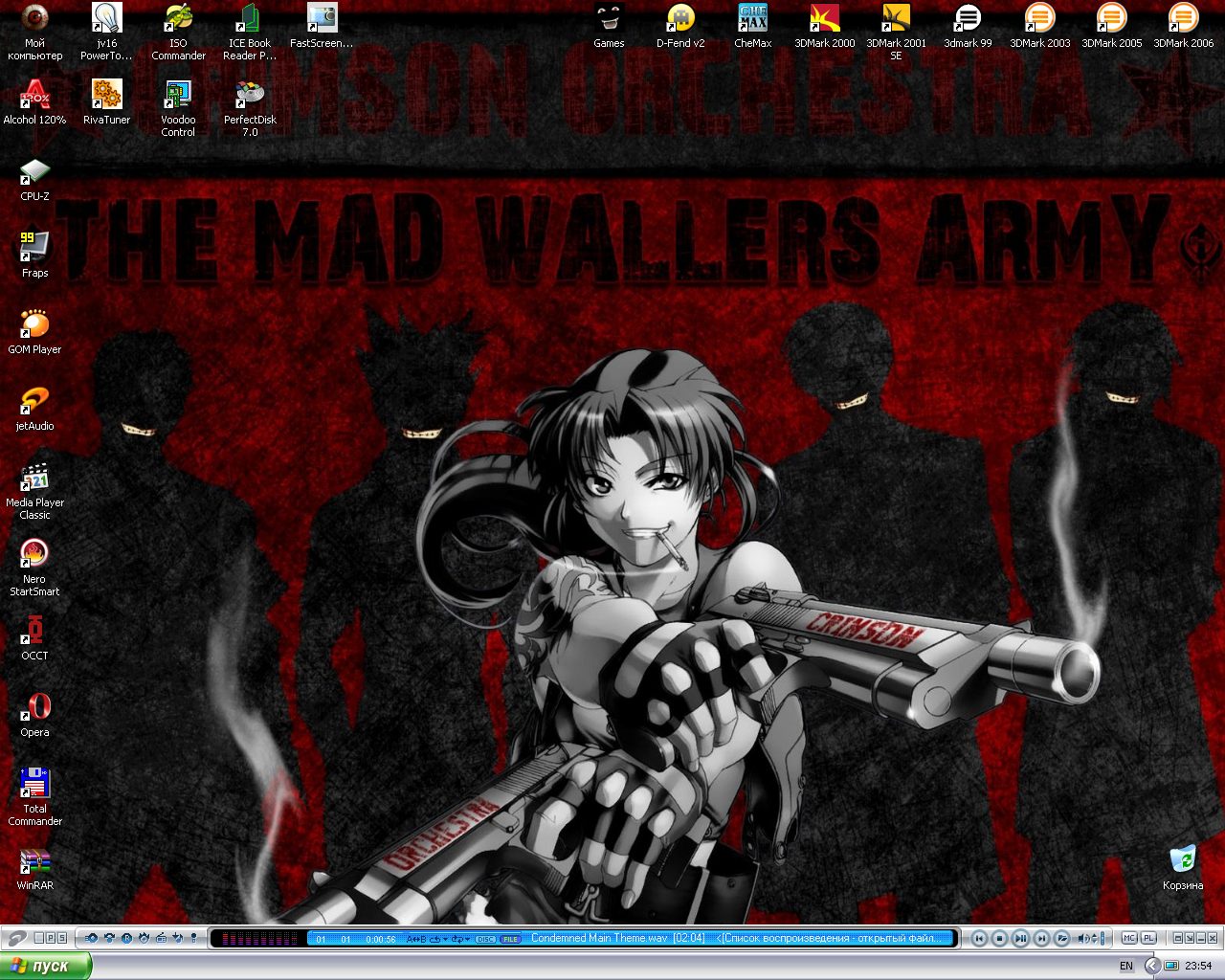Select the Voodoo Control desktop icon
1225x980 pixels.
coord(178,108)
